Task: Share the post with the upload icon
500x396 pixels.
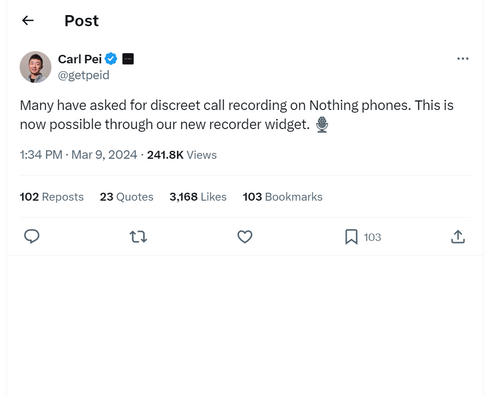Action: coord(458,237)
